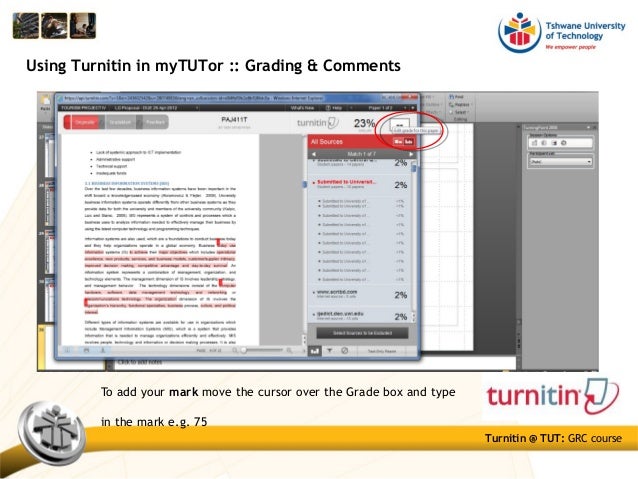
Task: Go to next match arrow
Action: pyautogui.click(x=411, y=154)
